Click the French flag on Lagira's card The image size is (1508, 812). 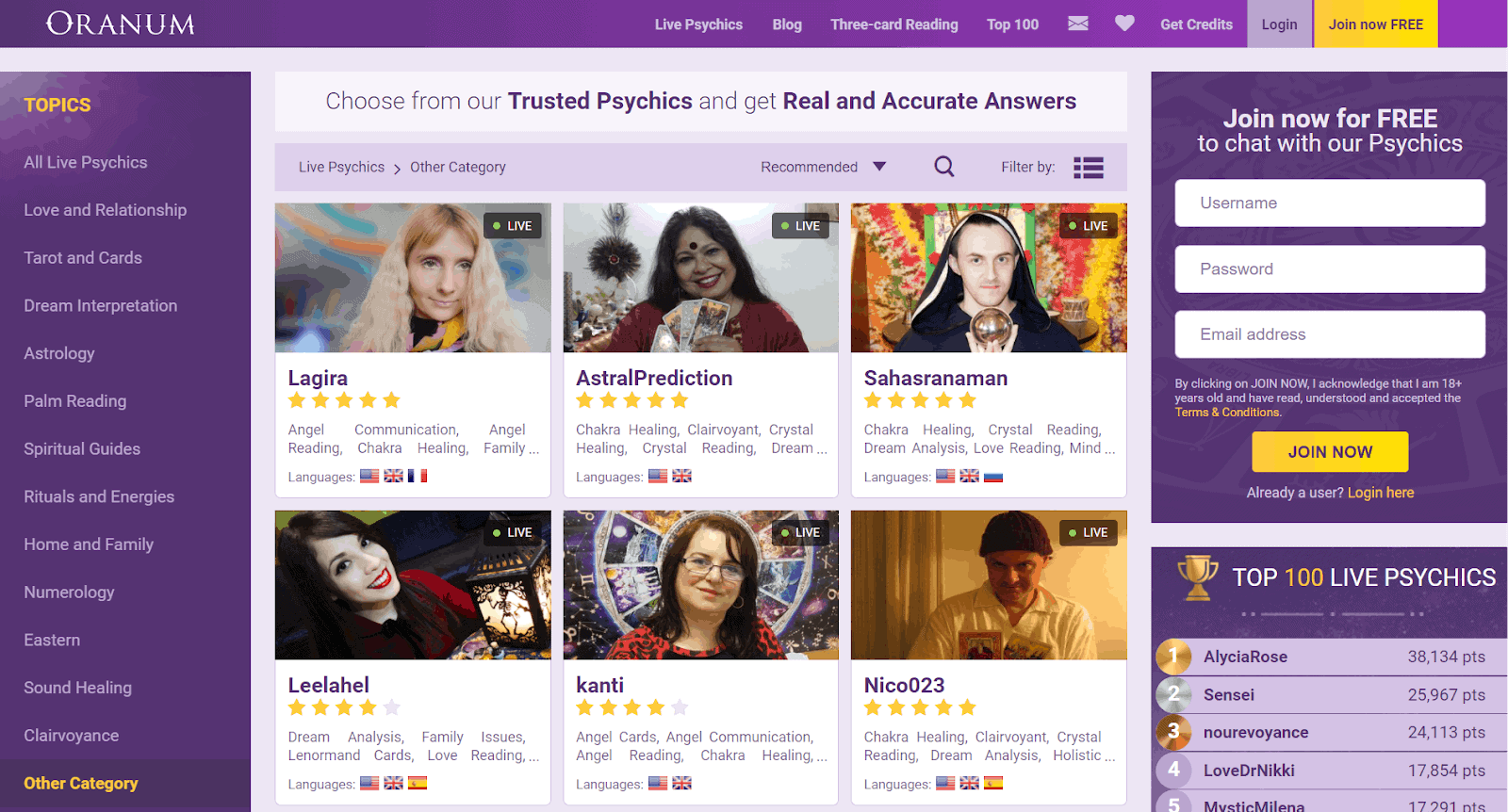[418, 476]
